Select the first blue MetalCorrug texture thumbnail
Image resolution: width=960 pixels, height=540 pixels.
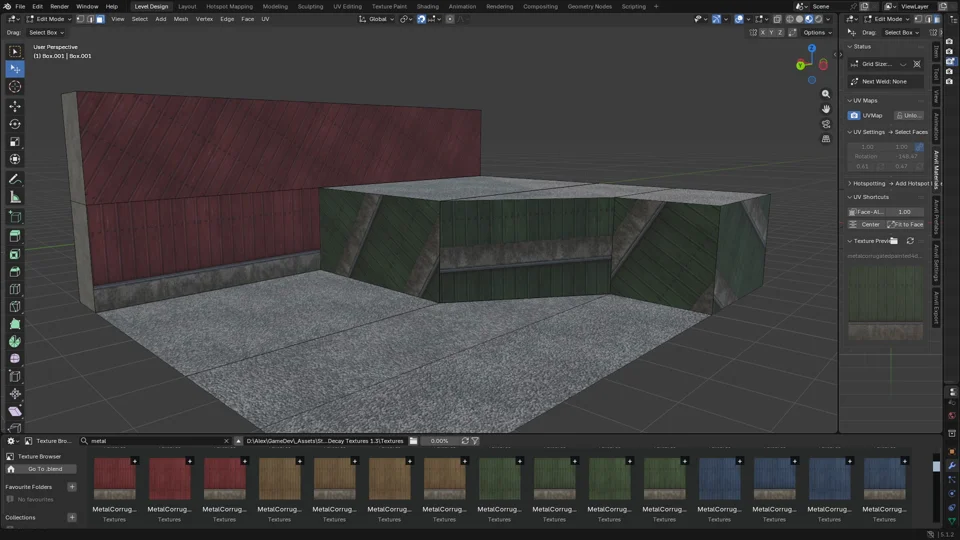[719, 478]
